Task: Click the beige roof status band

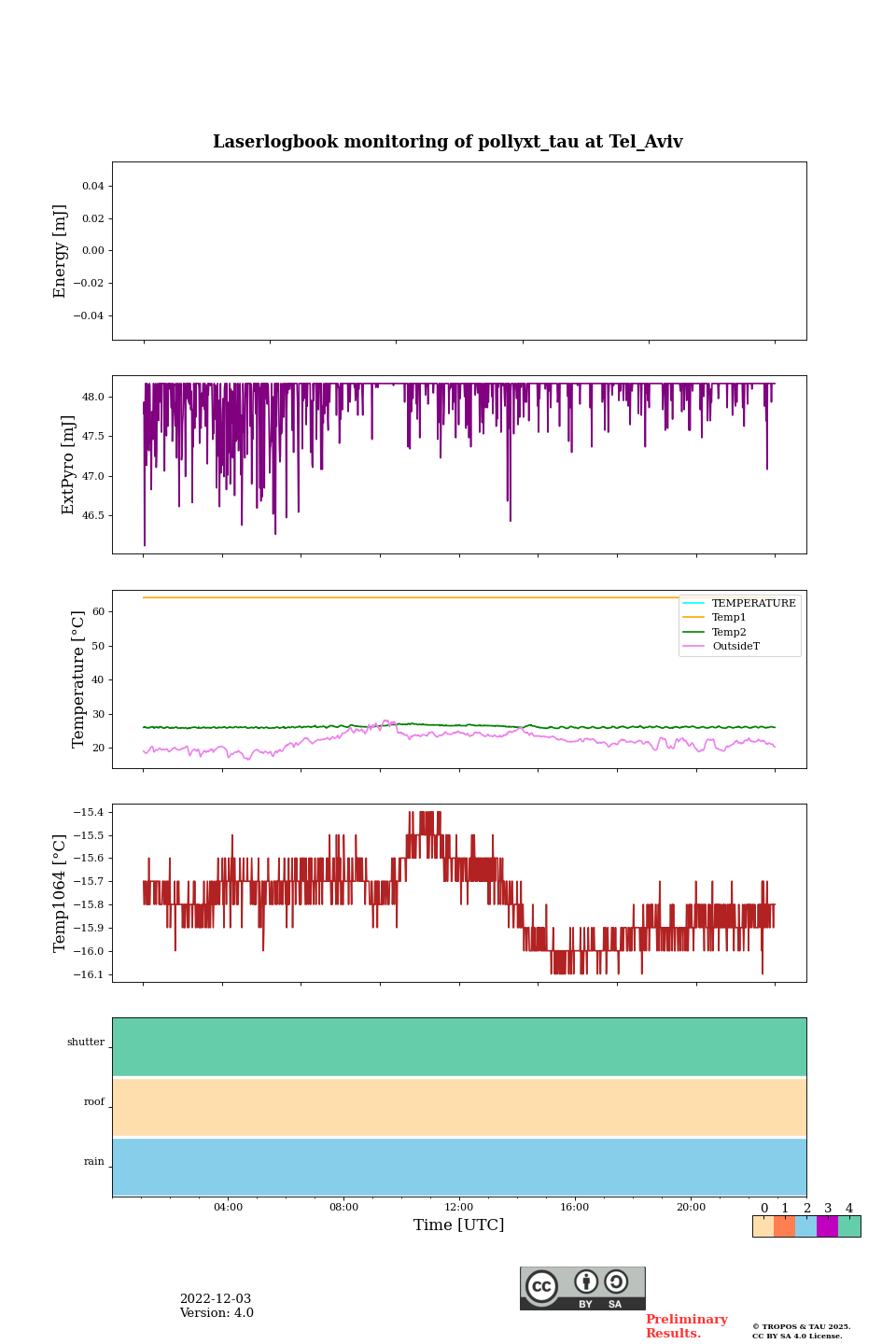Action: (459, 1107)
